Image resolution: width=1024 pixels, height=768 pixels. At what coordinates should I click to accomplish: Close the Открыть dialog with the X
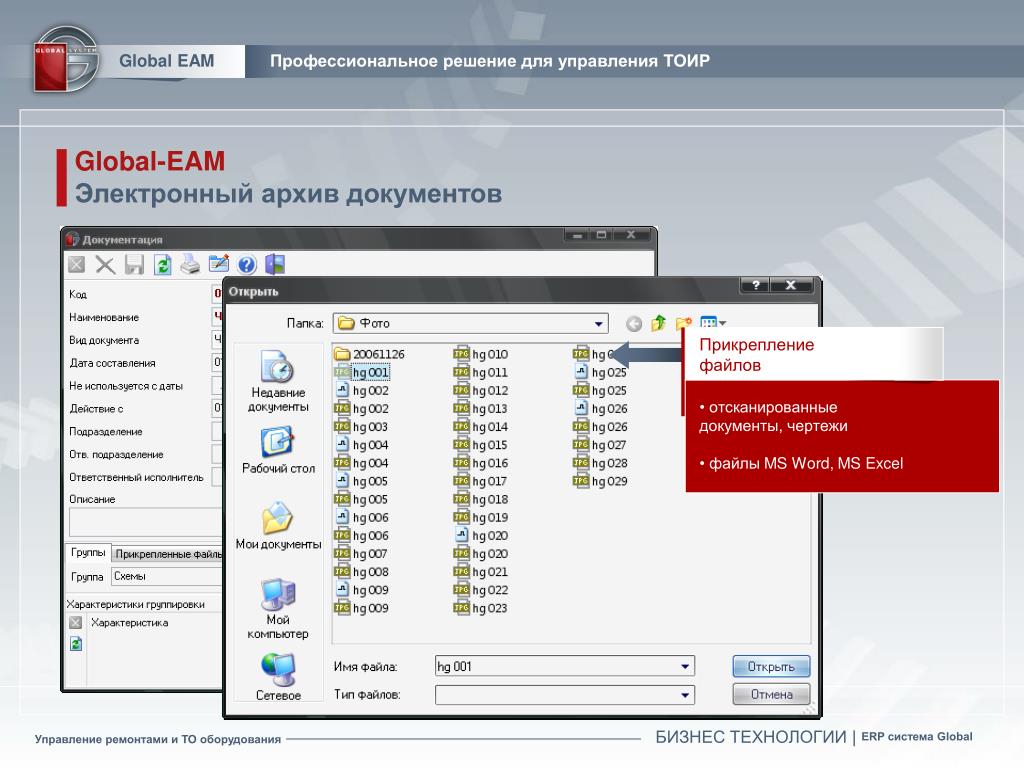tap(791, 285)
